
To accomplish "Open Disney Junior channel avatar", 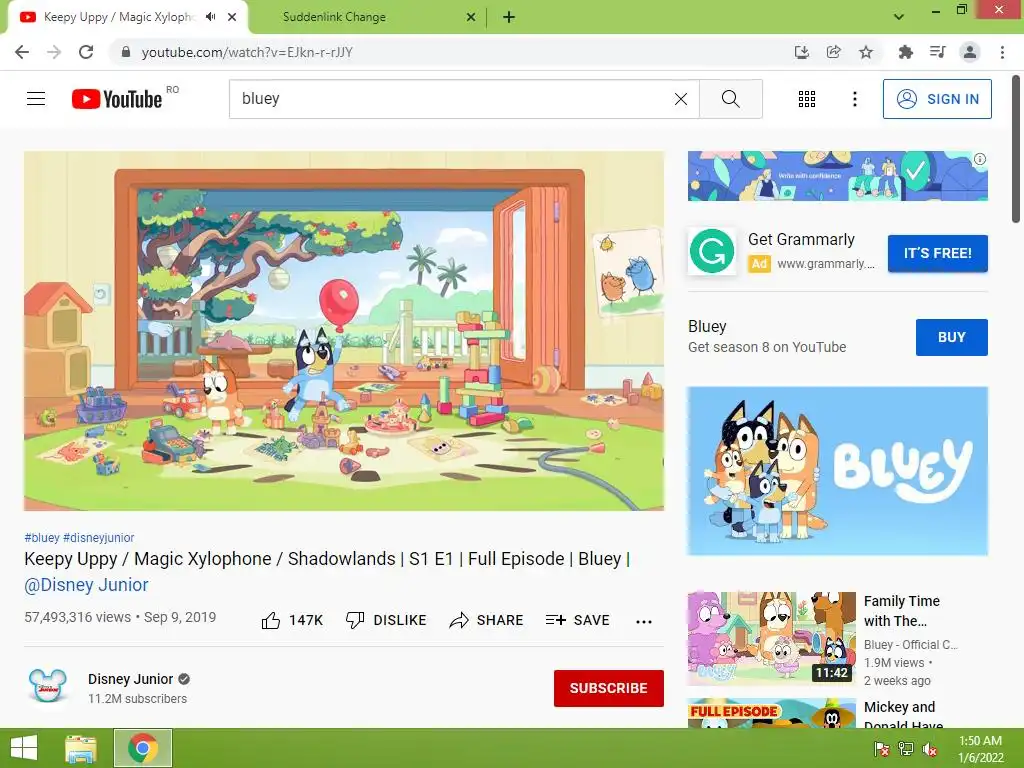I will (48, 686).
